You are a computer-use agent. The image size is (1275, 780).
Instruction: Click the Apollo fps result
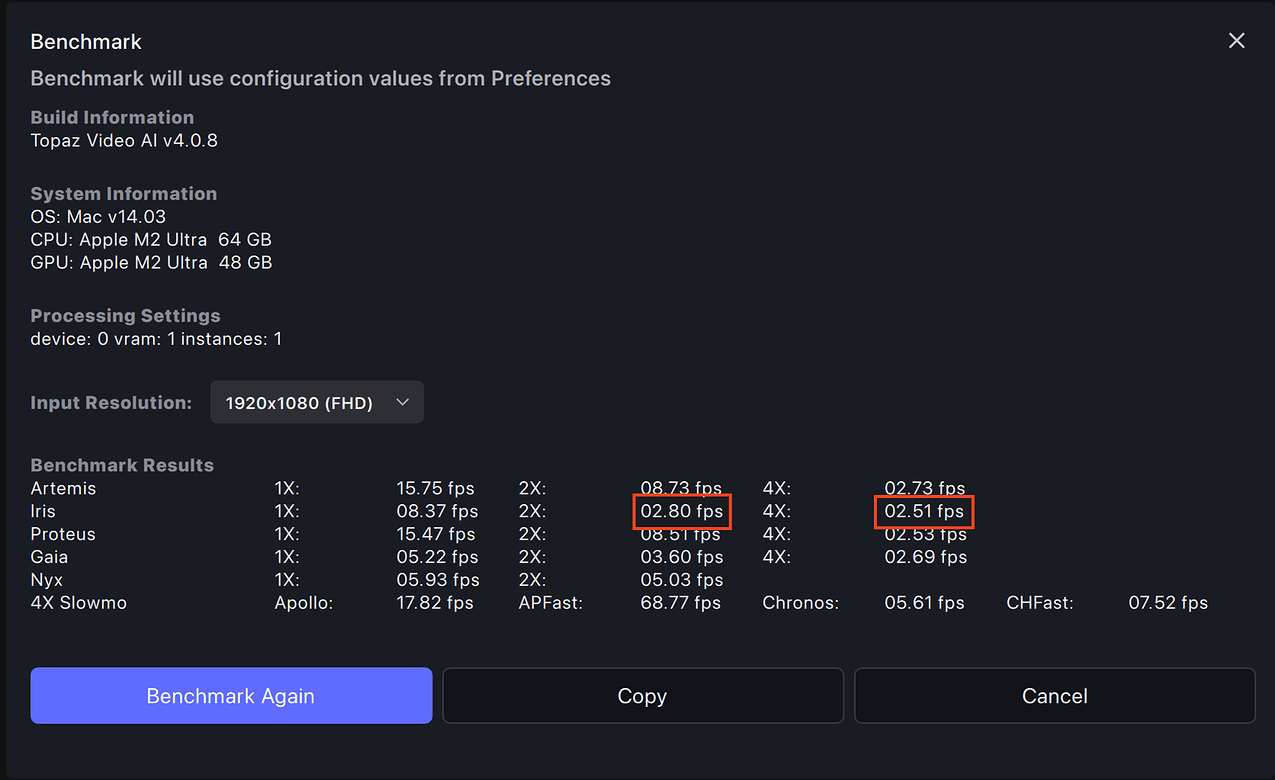(436, 602)
